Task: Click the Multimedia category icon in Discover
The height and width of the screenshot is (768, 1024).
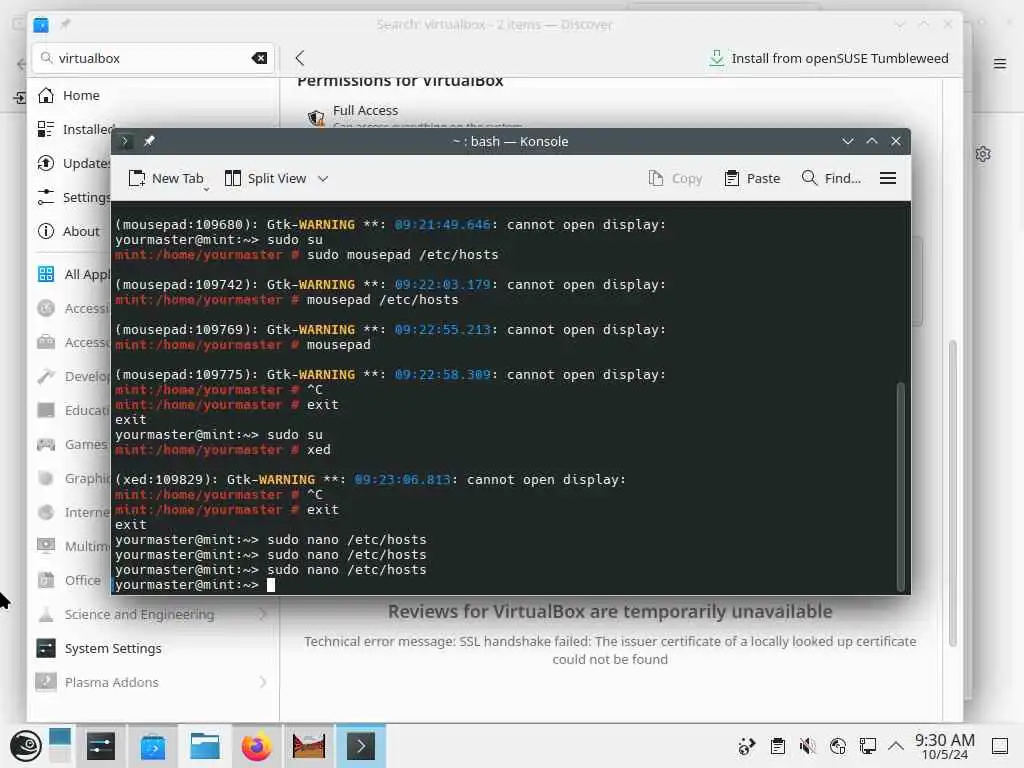Action: coord(46,546)
